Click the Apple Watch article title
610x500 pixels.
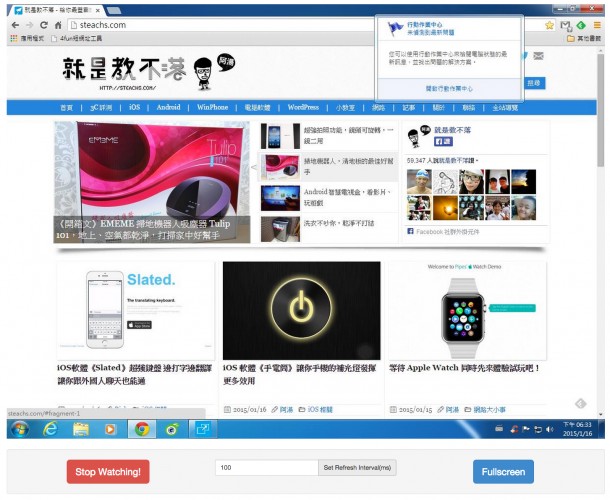465,368
